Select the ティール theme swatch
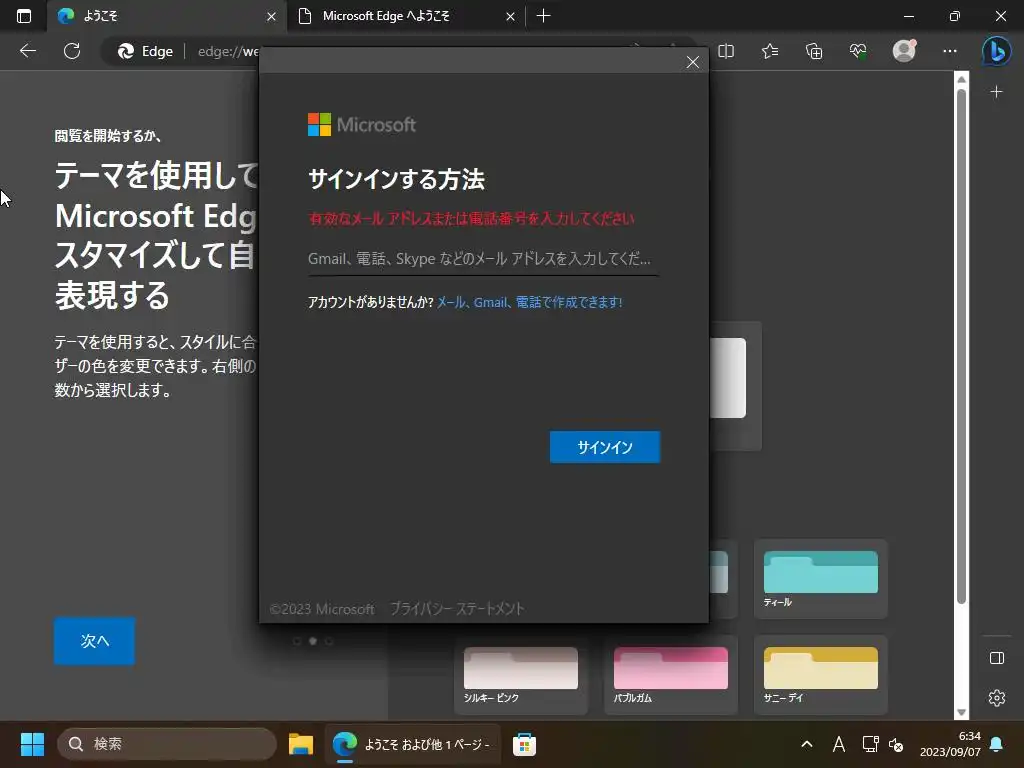This screenshot has width=1024, height=768. click(821, 579)
